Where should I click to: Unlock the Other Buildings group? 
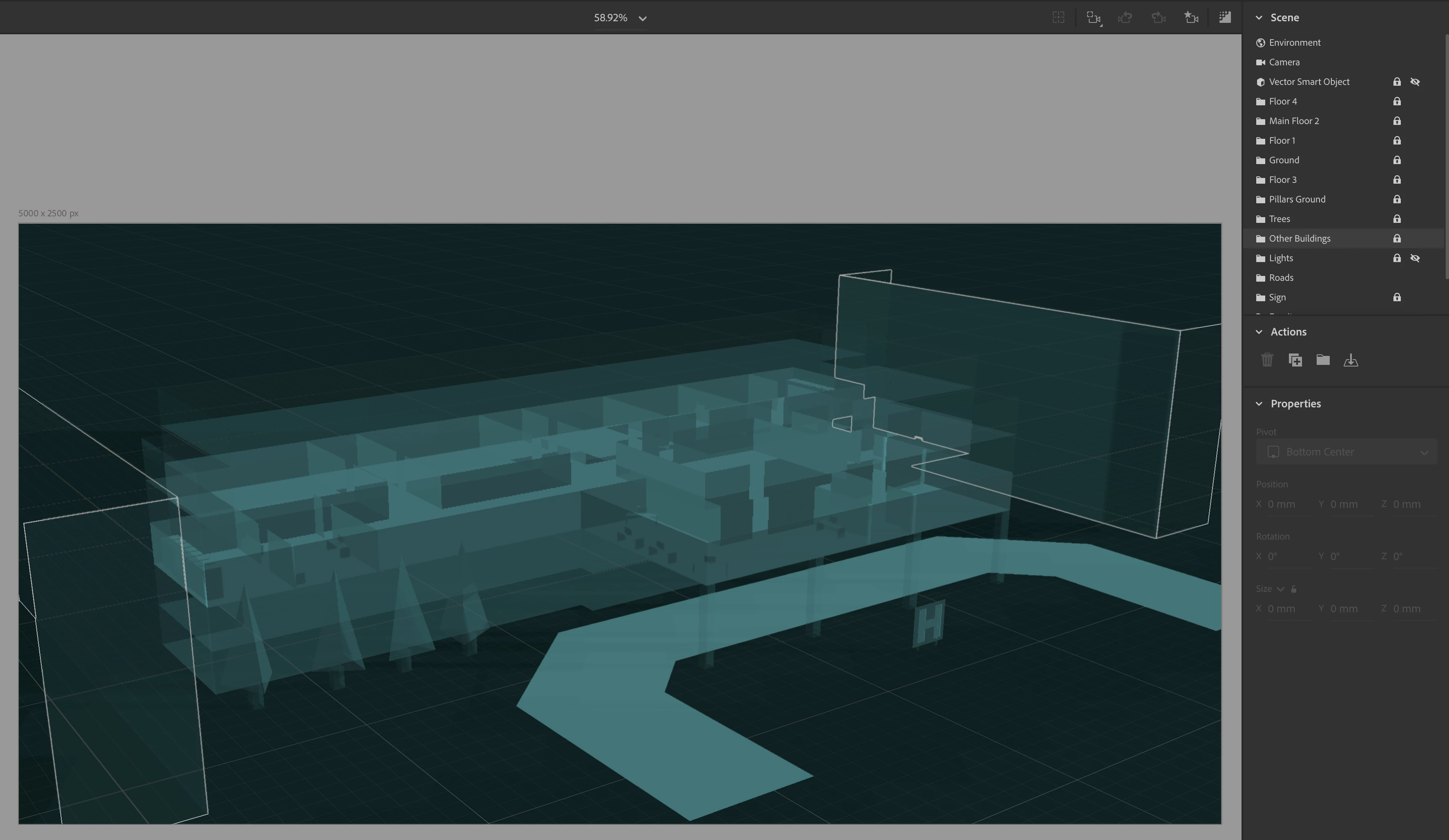click(1397, 238)
